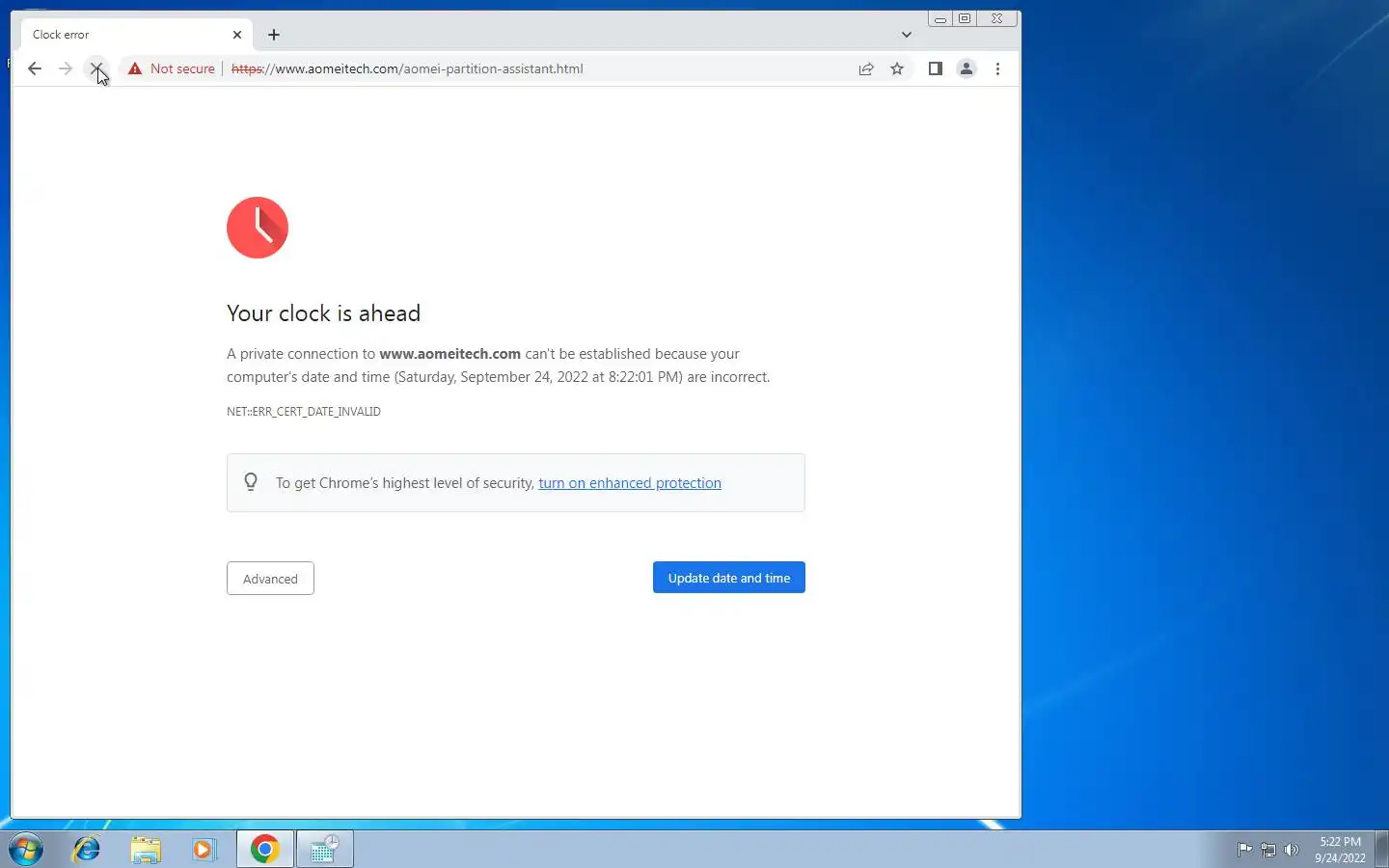Screen dimensions: 1389x868
Task: Open the Chrome three-dot menu
Action: point(997,68)
